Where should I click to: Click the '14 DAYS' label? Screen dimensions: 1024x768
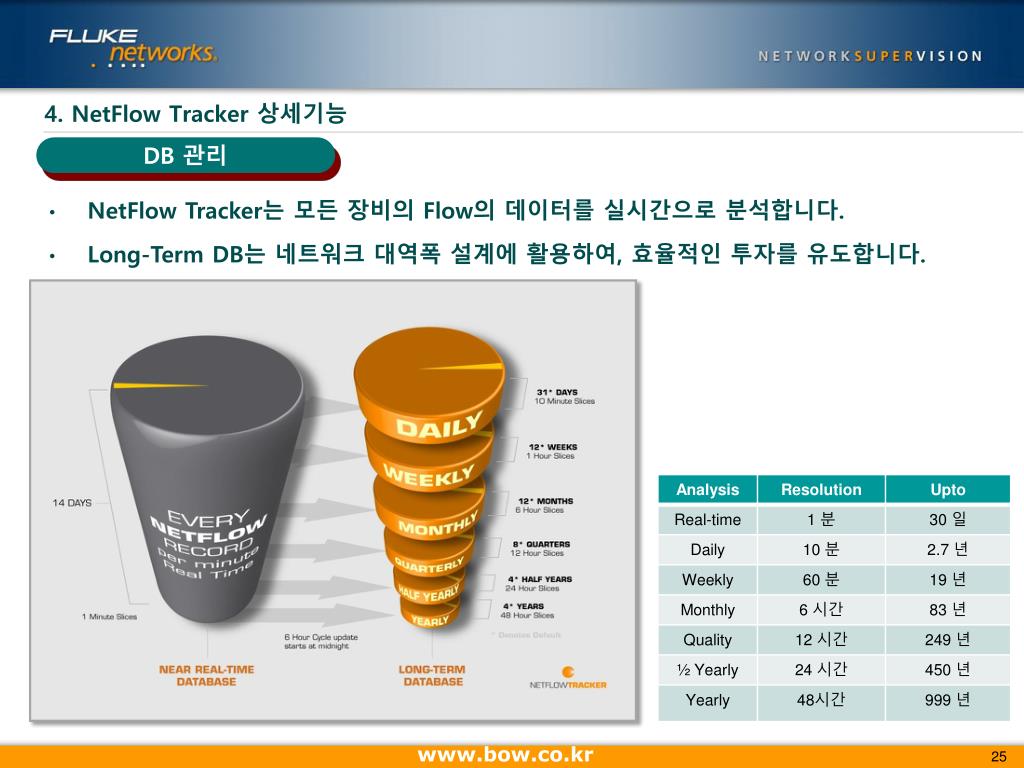pos(72,503)
